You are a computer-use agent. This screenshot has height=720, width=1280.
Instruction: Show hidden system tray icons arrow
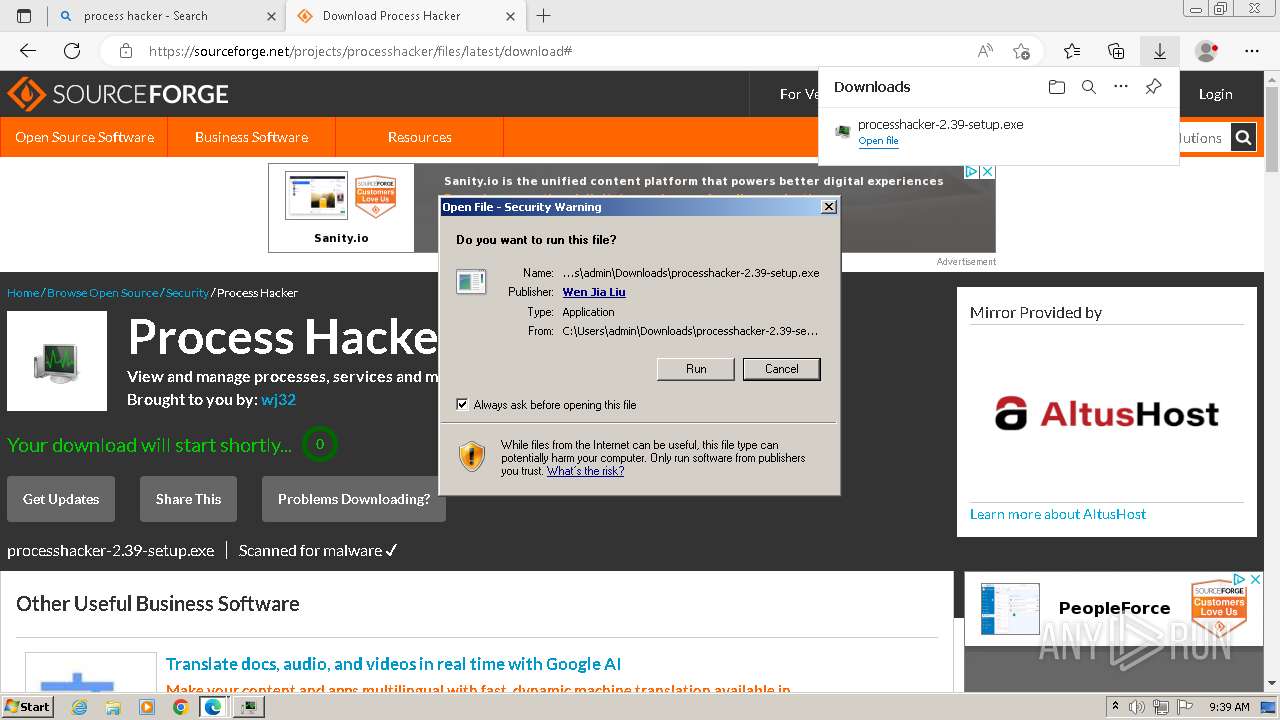click(x=1115, y=707)
